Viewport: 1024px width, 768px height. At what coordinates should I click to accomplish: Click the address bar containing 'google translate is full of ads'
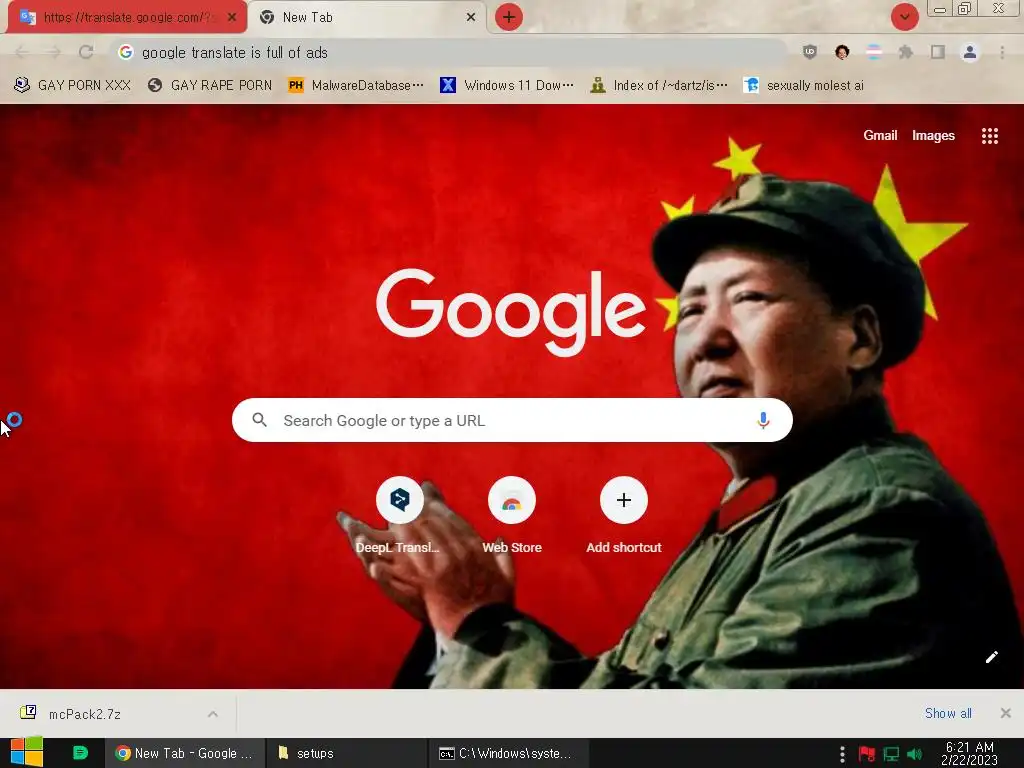[x=449, y=52]
